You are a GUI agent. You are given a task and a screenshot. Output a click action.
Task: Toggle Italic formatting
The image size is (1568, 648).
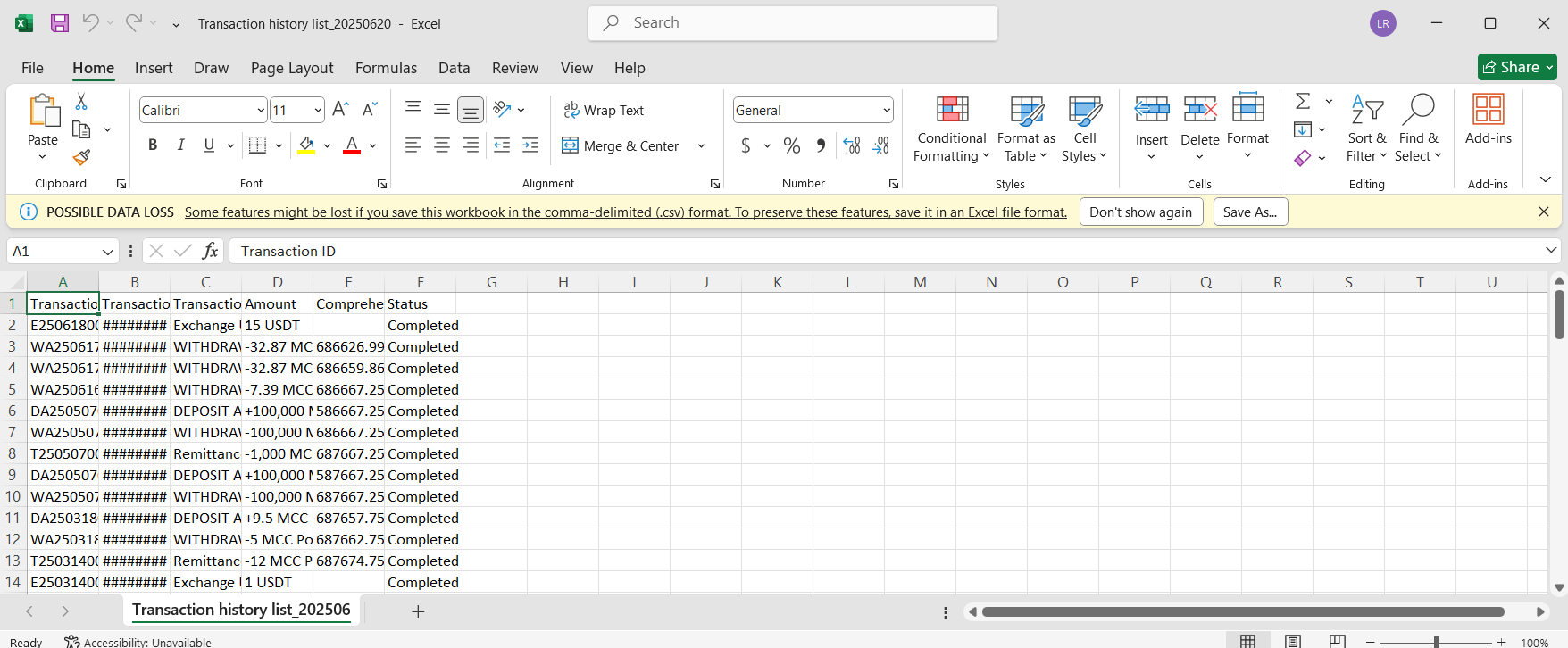tap(181, 145)
